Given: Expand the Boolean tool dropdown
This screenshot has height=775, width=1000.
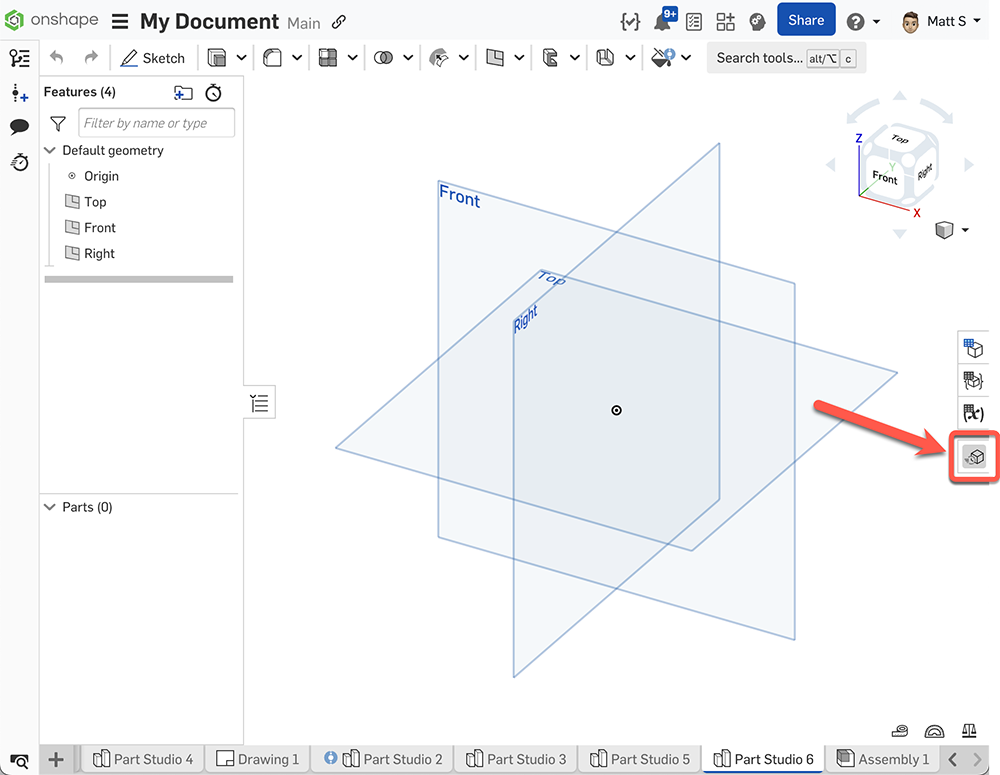Looking at the screenshot, I should coord(408,58).
